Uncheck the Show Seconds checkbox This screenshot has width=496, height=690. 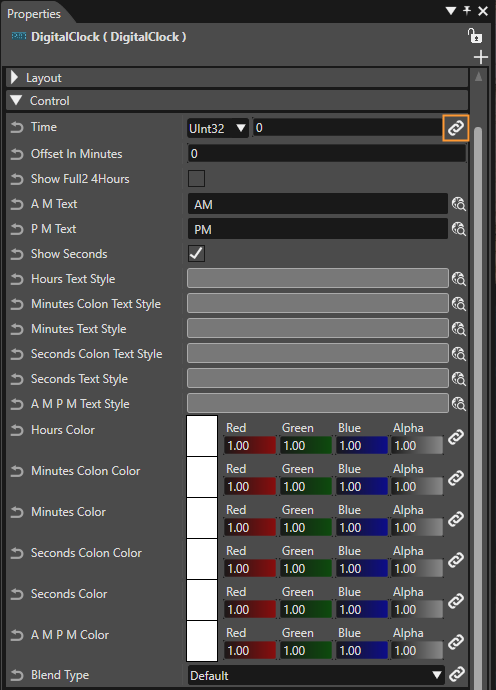click(x=196, y=253)
